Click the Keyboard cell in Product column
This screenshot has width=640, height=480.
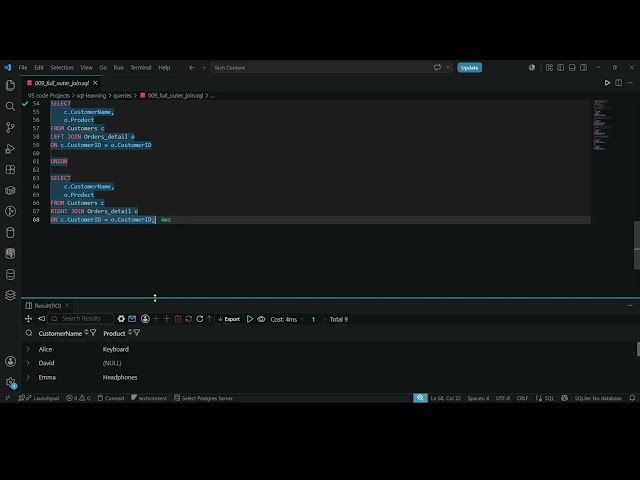click(x=116, y=349)
